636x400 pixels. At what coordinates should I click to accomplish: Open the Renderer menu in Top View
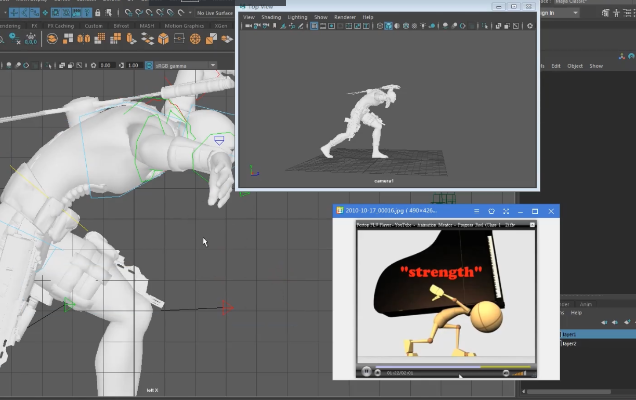pos(345,17)
